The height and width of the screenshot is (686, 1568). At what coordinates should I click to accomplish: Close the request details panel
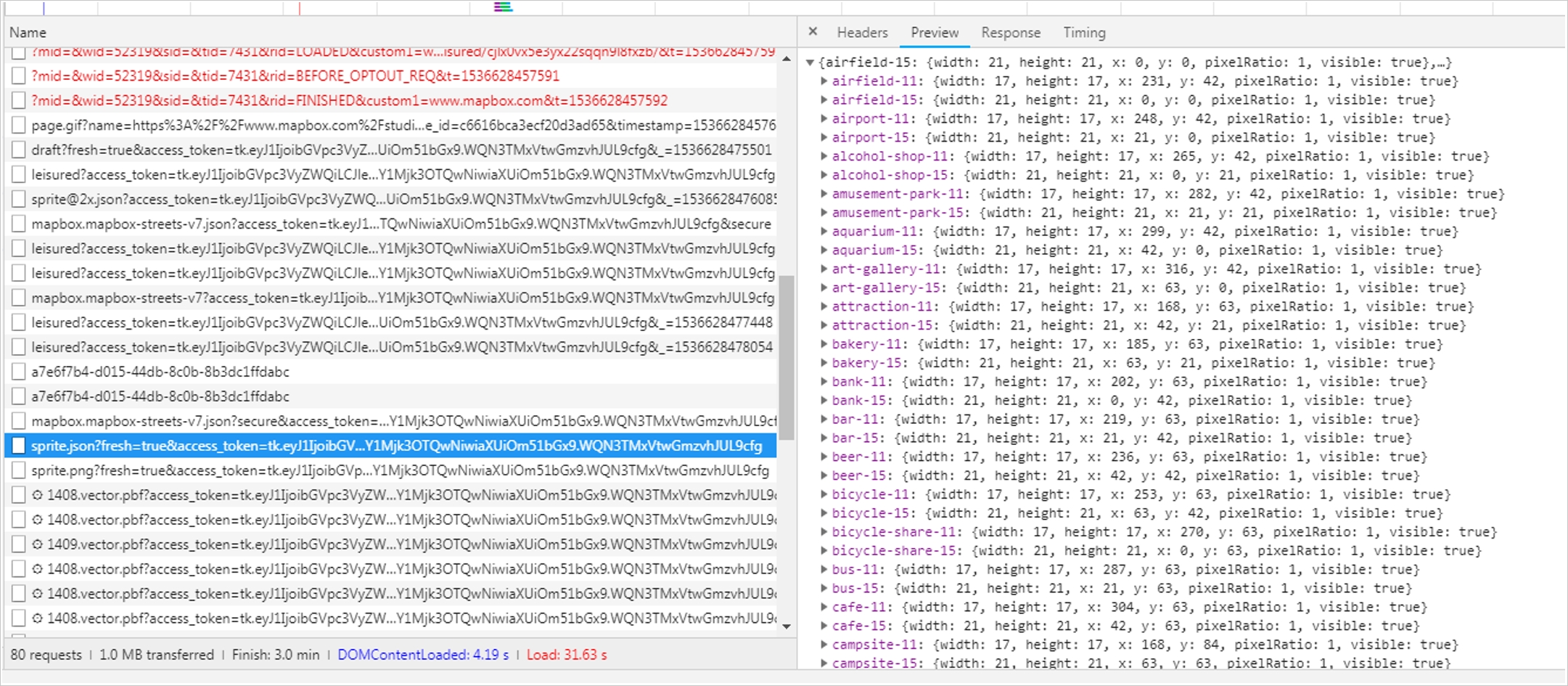tap(813, 32)
